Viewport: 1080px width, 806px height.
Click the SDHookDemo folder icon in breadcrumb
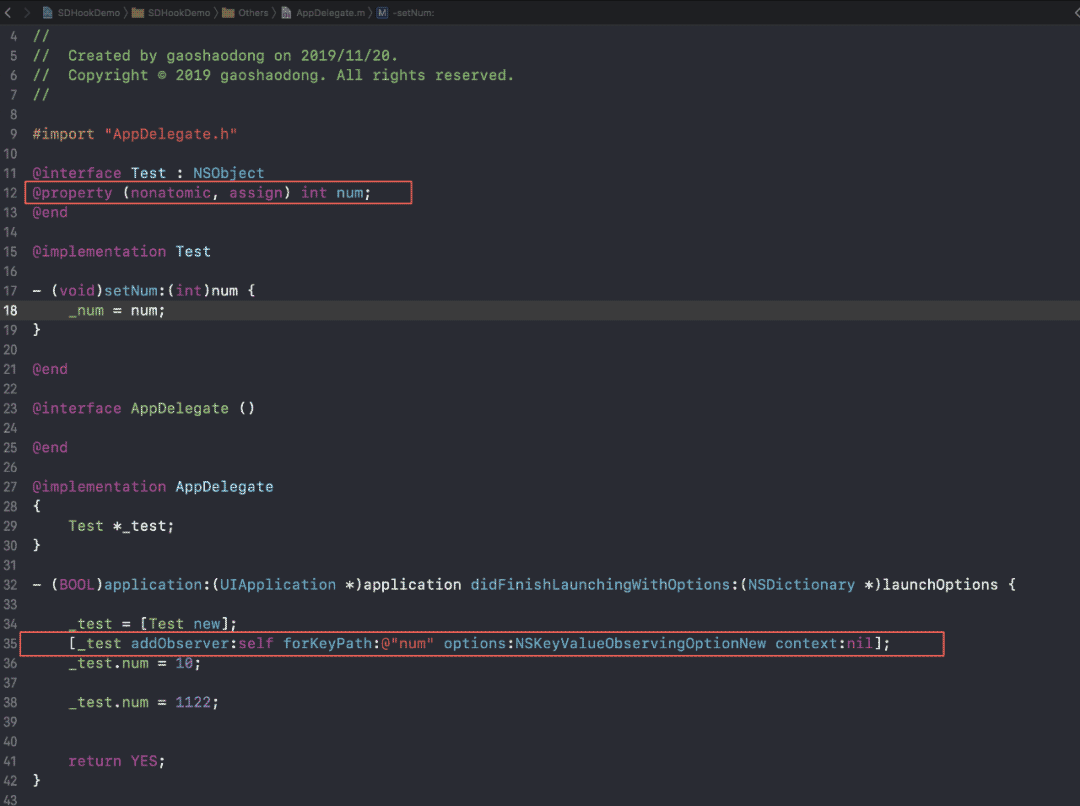[x=138, y=12]
